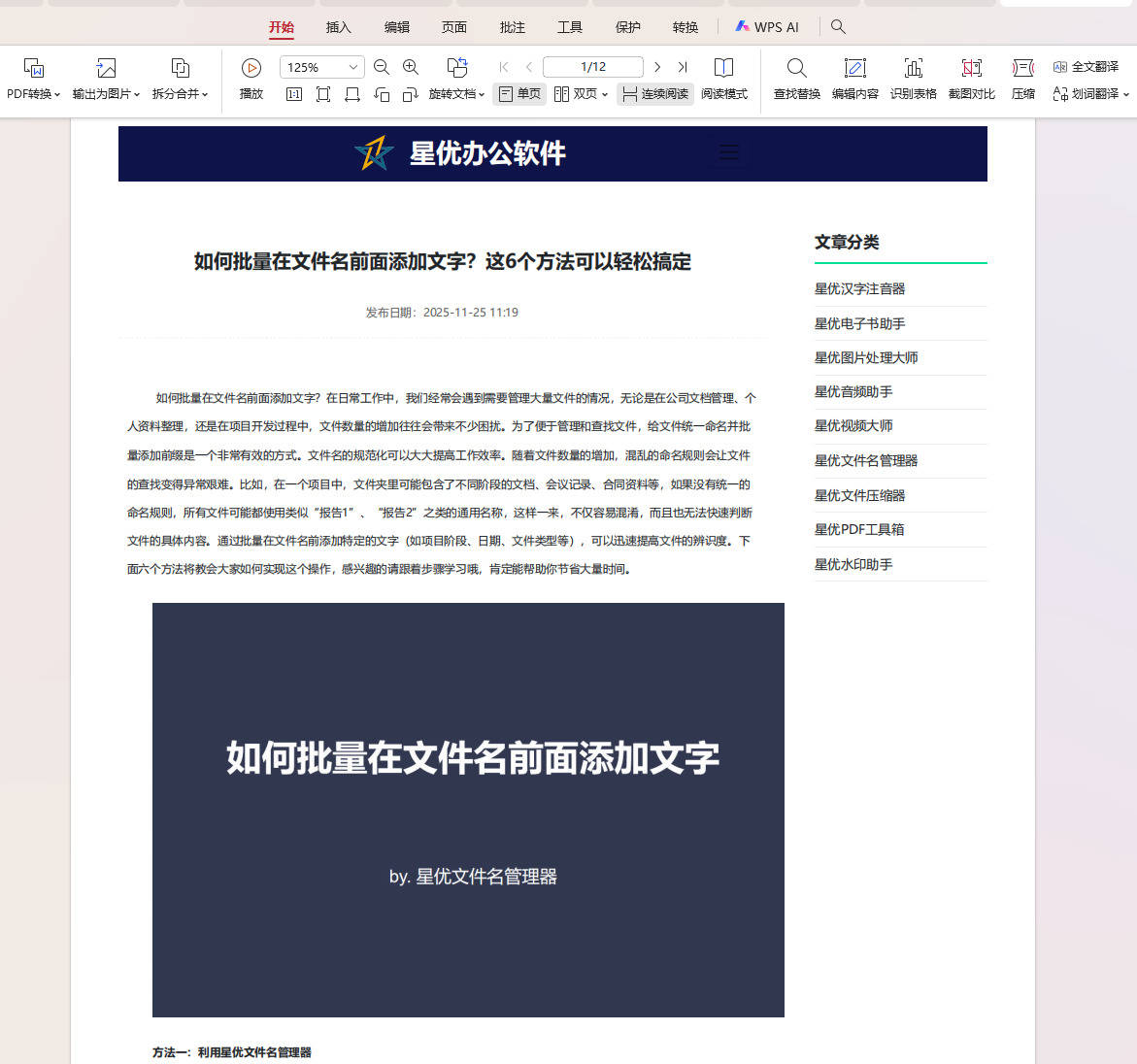
Task: Click the 方法一：利用星优文件名管理器 heading
Action: click(x=231, y=1051)
